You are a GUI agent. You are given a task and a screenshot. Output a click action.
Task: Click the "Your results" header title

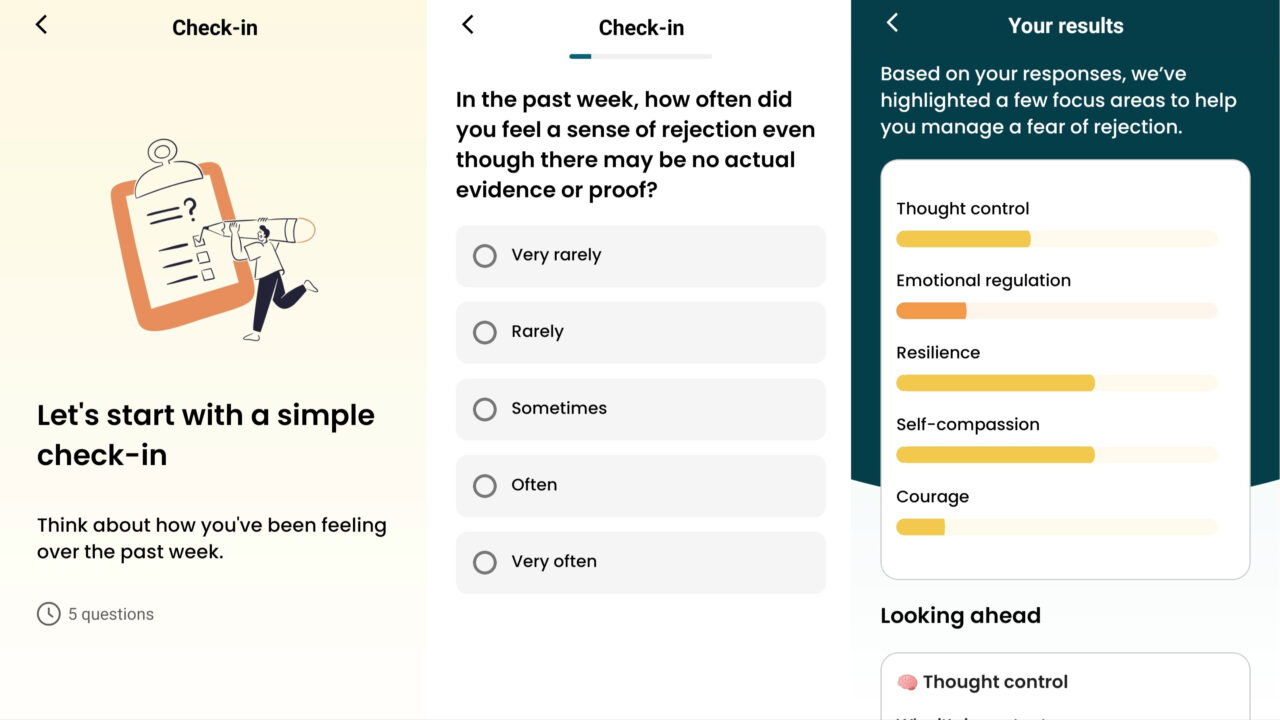click(1066, 25)
